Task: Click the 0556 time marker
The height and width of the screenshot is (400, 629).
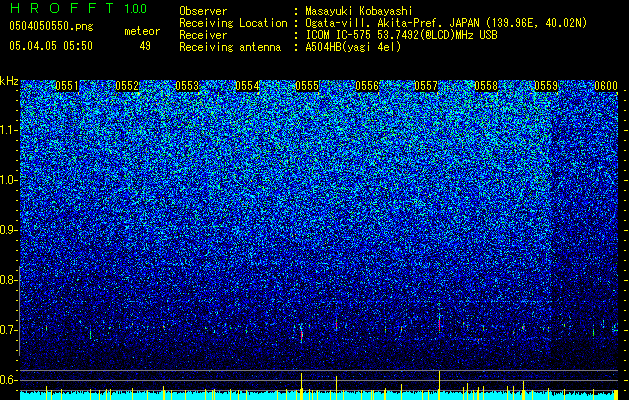Action: (367, 86)
